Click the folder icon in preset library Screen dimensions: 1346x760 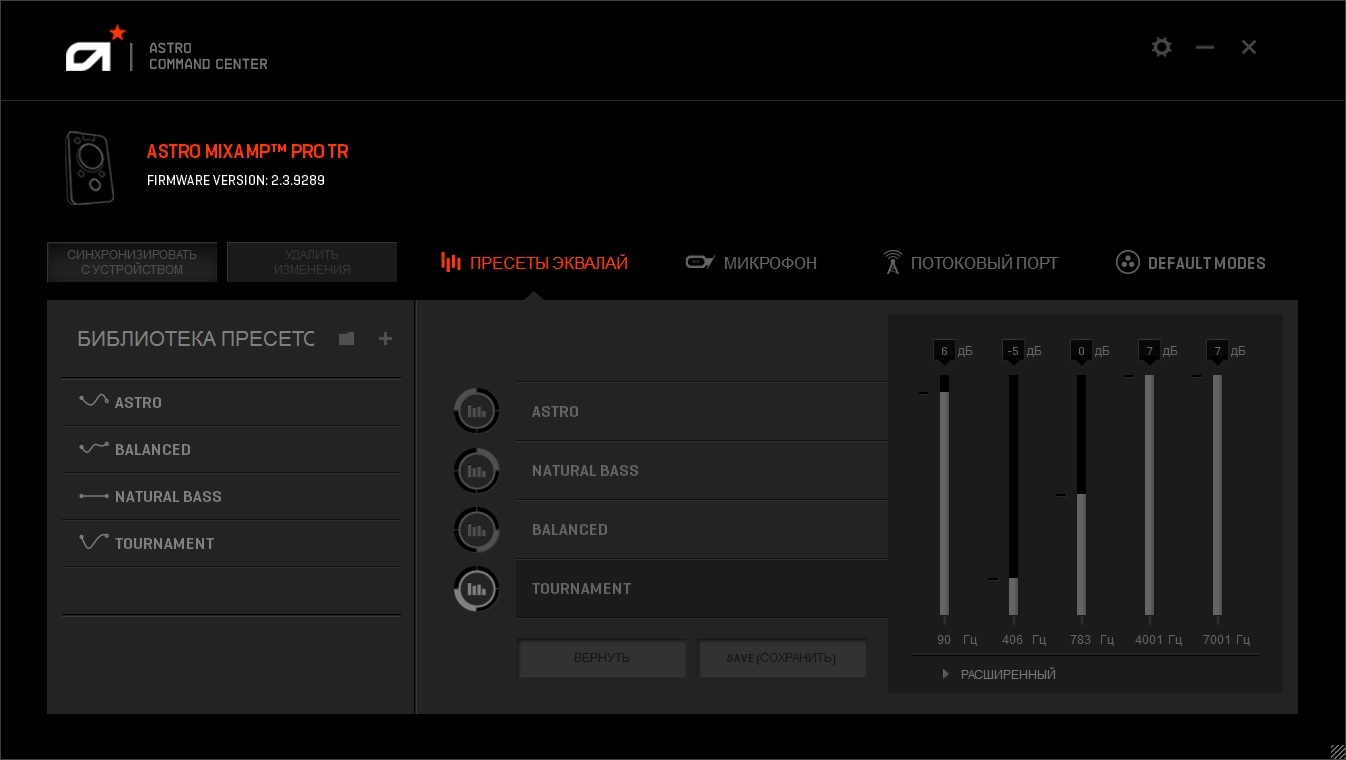(346, 339)
